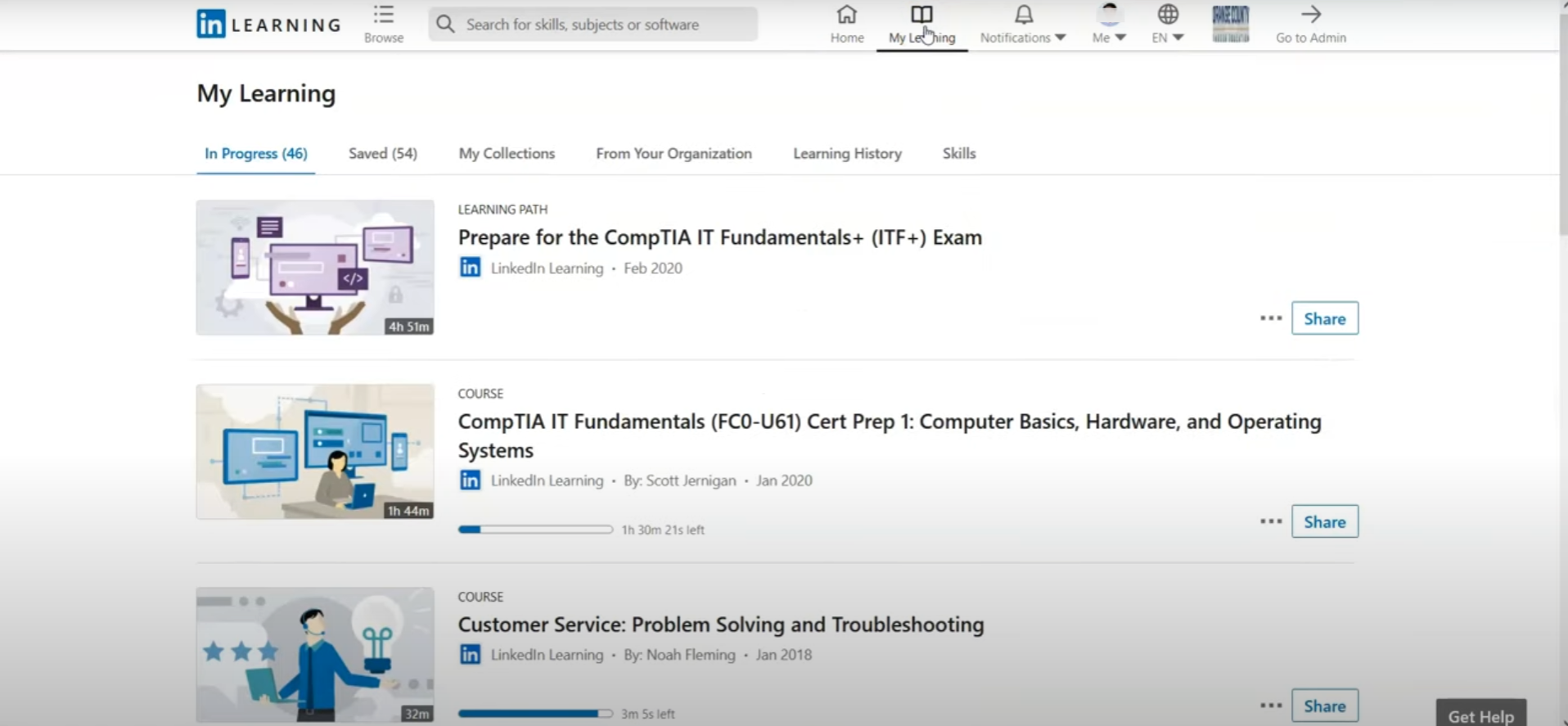
Task: Open Customer Service: Problem Solving and Troubleshooting title
Action: (x=721, y=625)
